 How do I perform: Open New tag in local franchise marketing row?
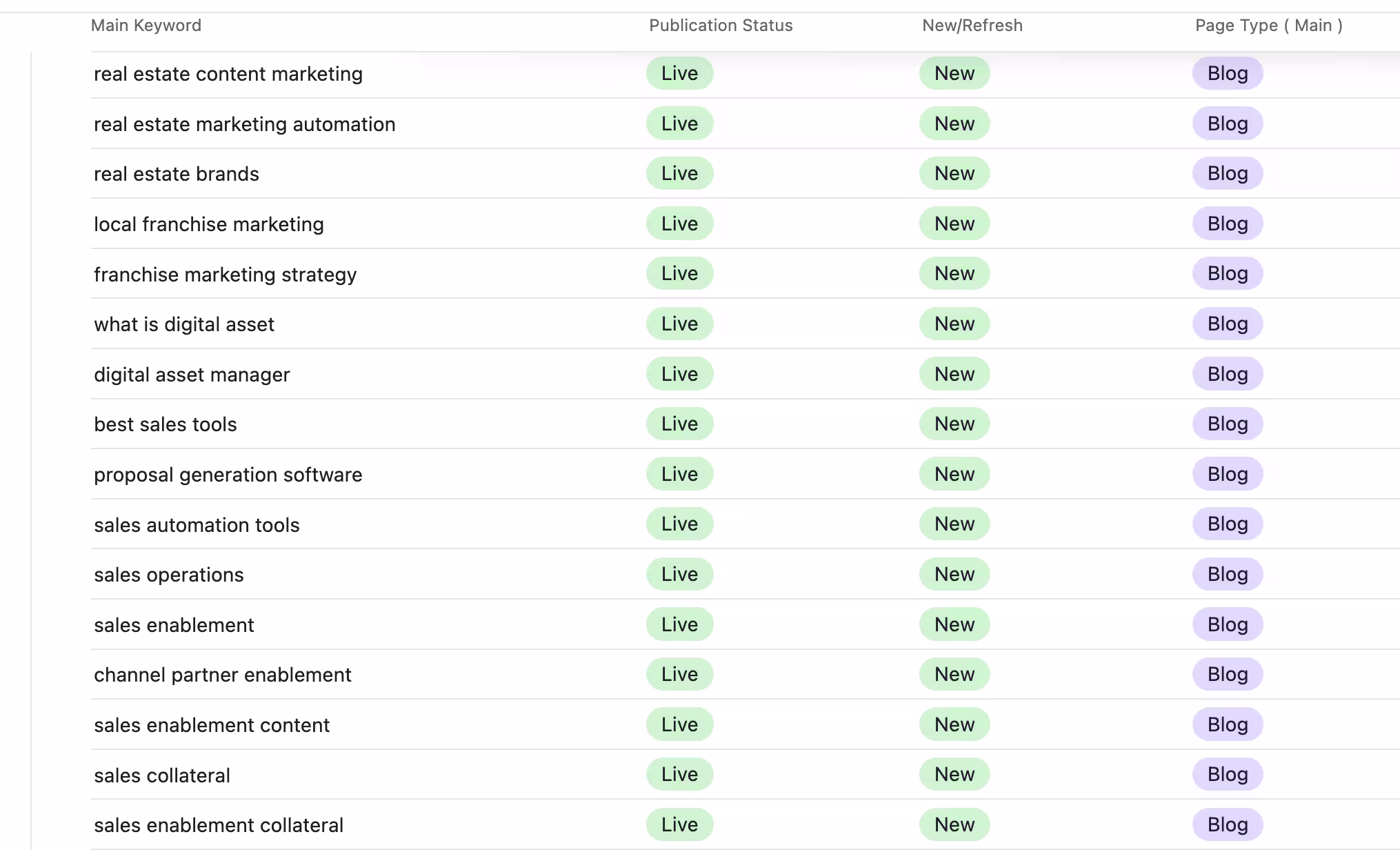coord(954,224)
